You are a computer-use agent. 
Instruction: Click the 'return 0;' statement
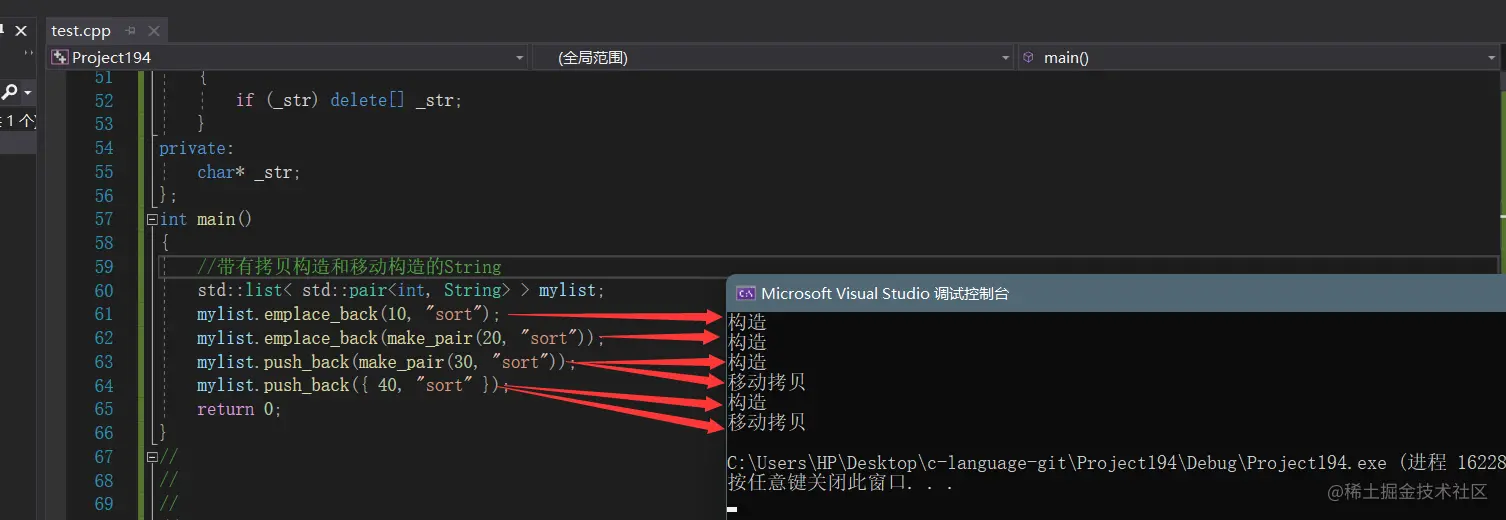click(239, 410)
